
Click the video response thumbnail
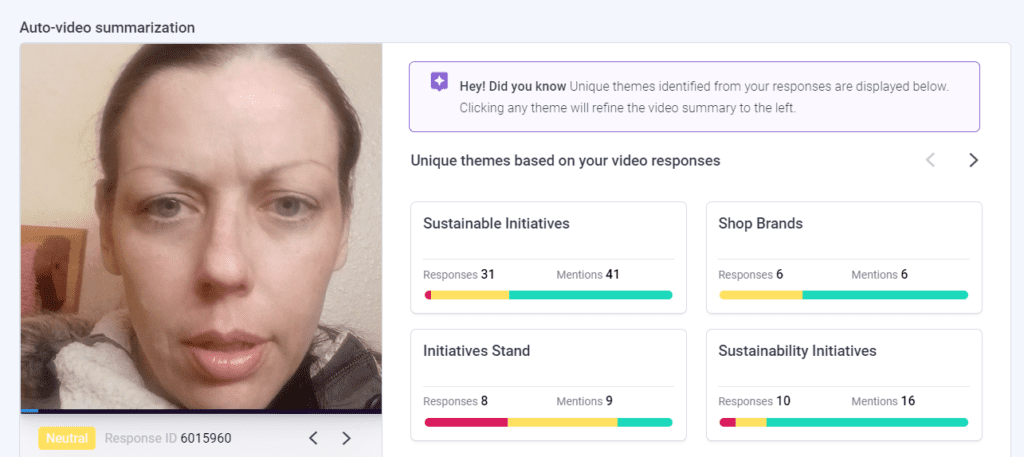pyautogui.click(x=201, y=227)
